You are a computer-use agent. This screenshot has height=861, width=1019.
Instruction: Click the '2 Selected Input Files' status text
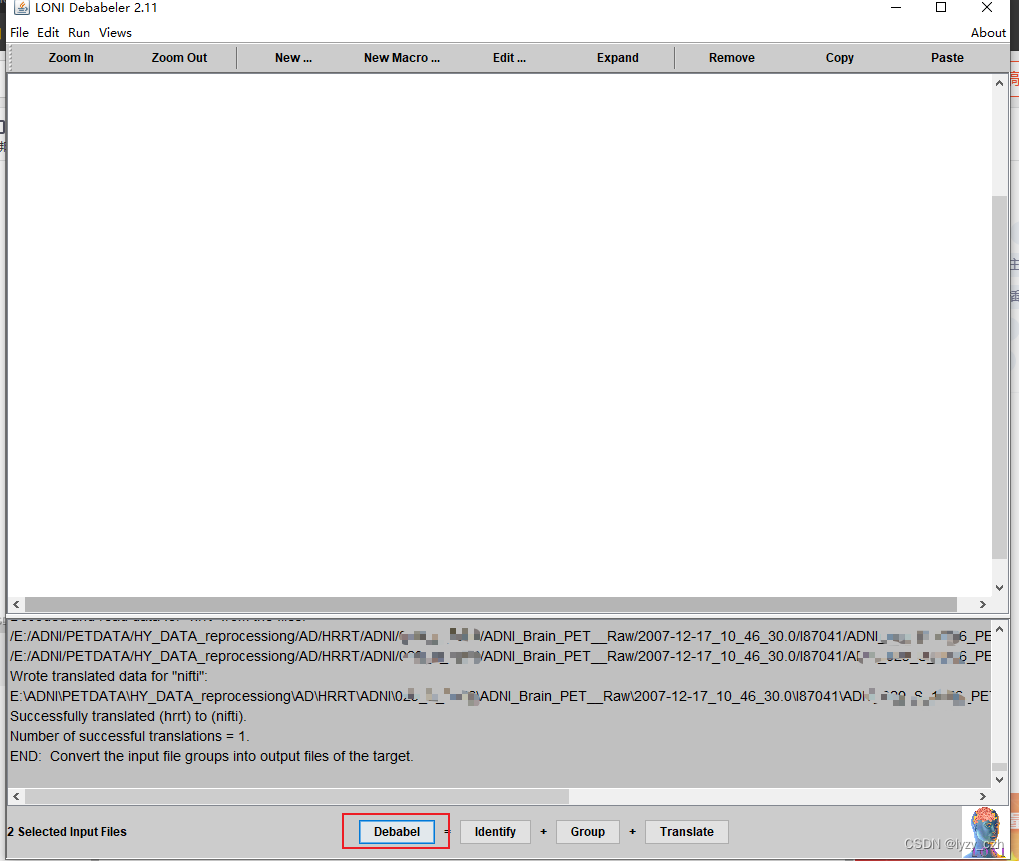point(67,832)
